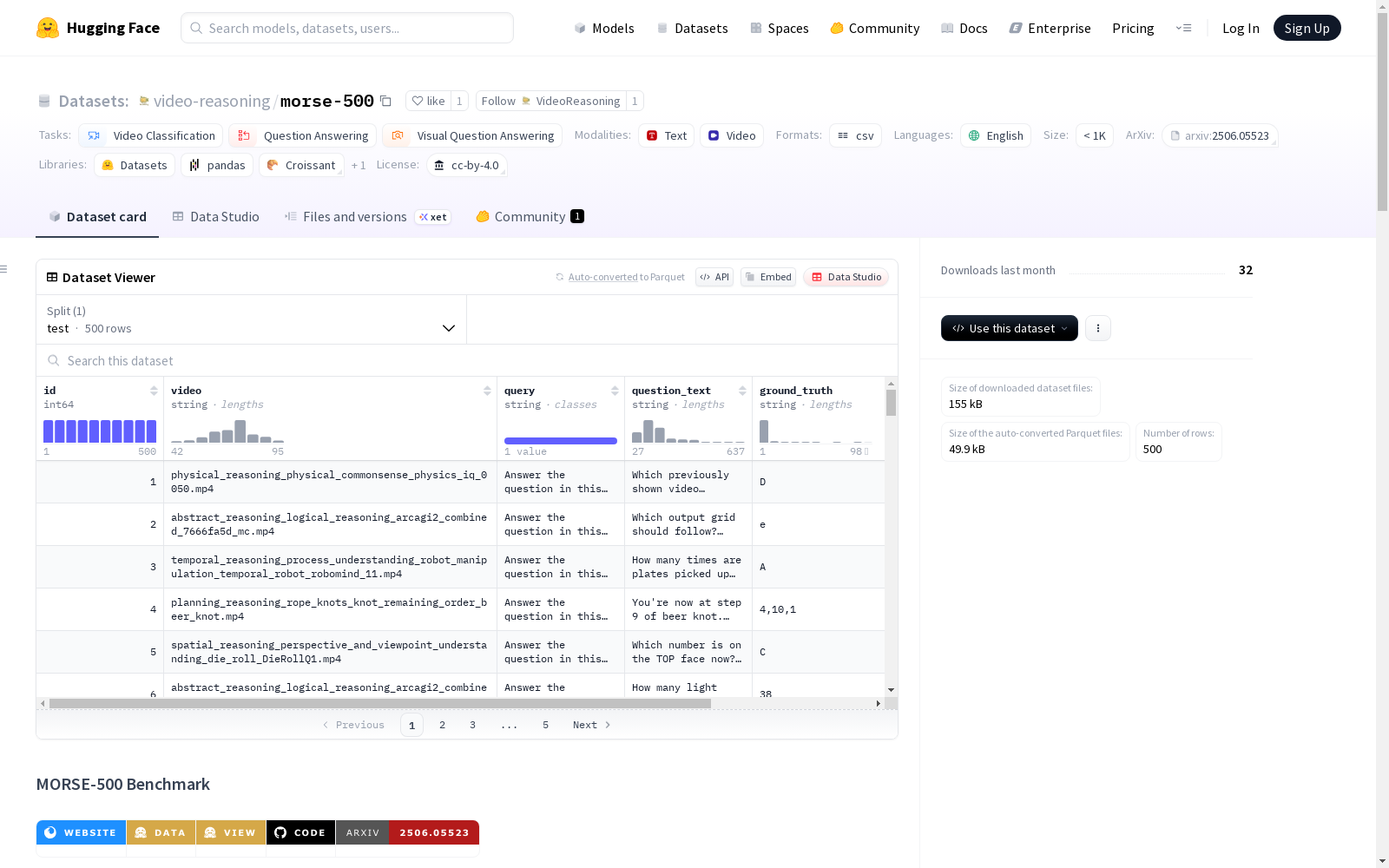
Task: Focus the search models, datasets, users field
Action: coord(347,28)
